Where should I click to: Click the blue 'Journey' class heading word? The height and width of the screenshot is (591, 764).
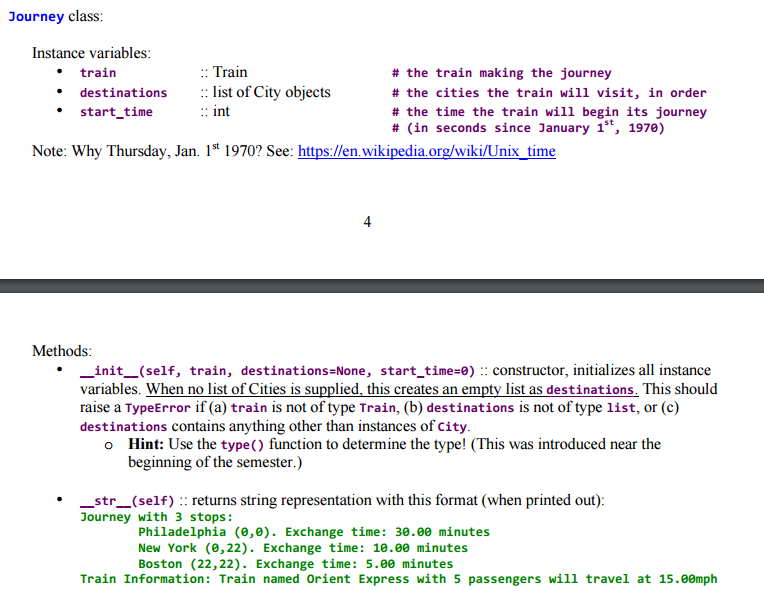pyautogui.click(x=37, y=17)
